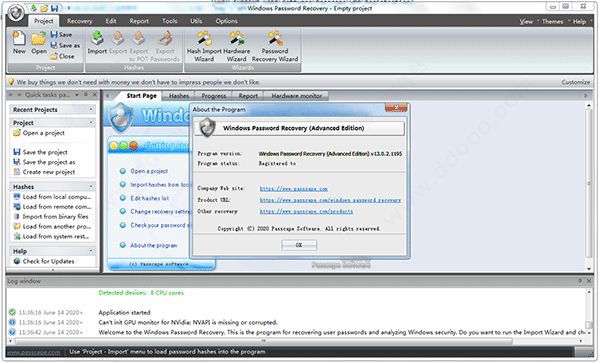
Task: Click the New project icon
Action: click(x=19, y=42)
